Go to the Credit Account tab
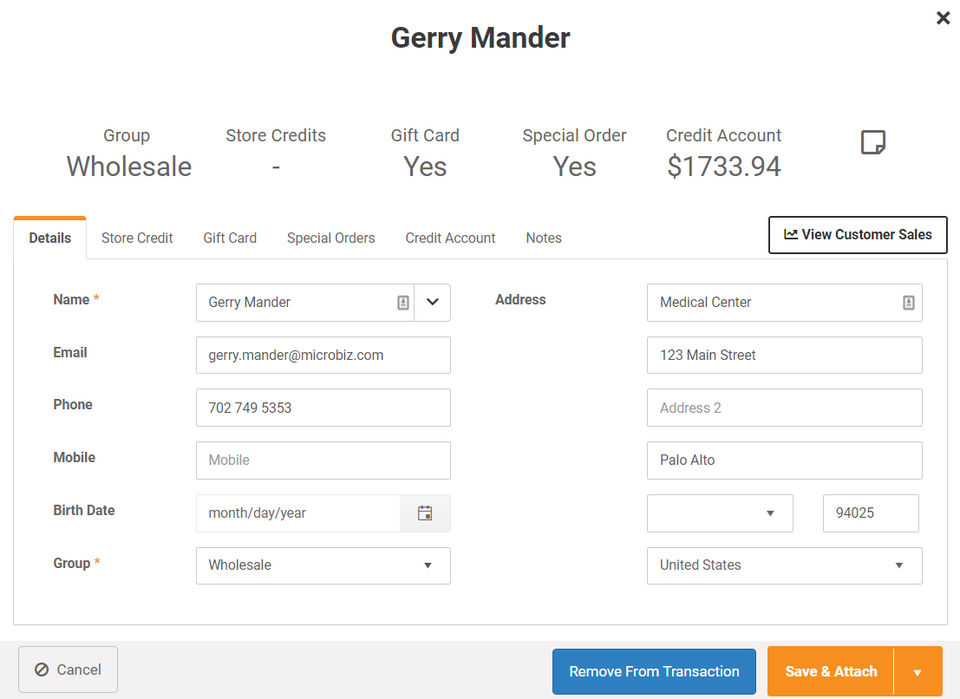Image resolution: width=960 pixels, height=699 pixels. point(450,238)
